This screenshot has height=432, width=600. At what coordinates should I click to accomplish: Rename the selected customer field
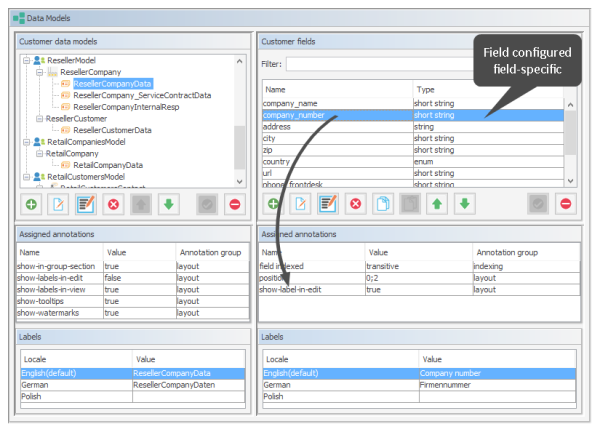[300, 204]
